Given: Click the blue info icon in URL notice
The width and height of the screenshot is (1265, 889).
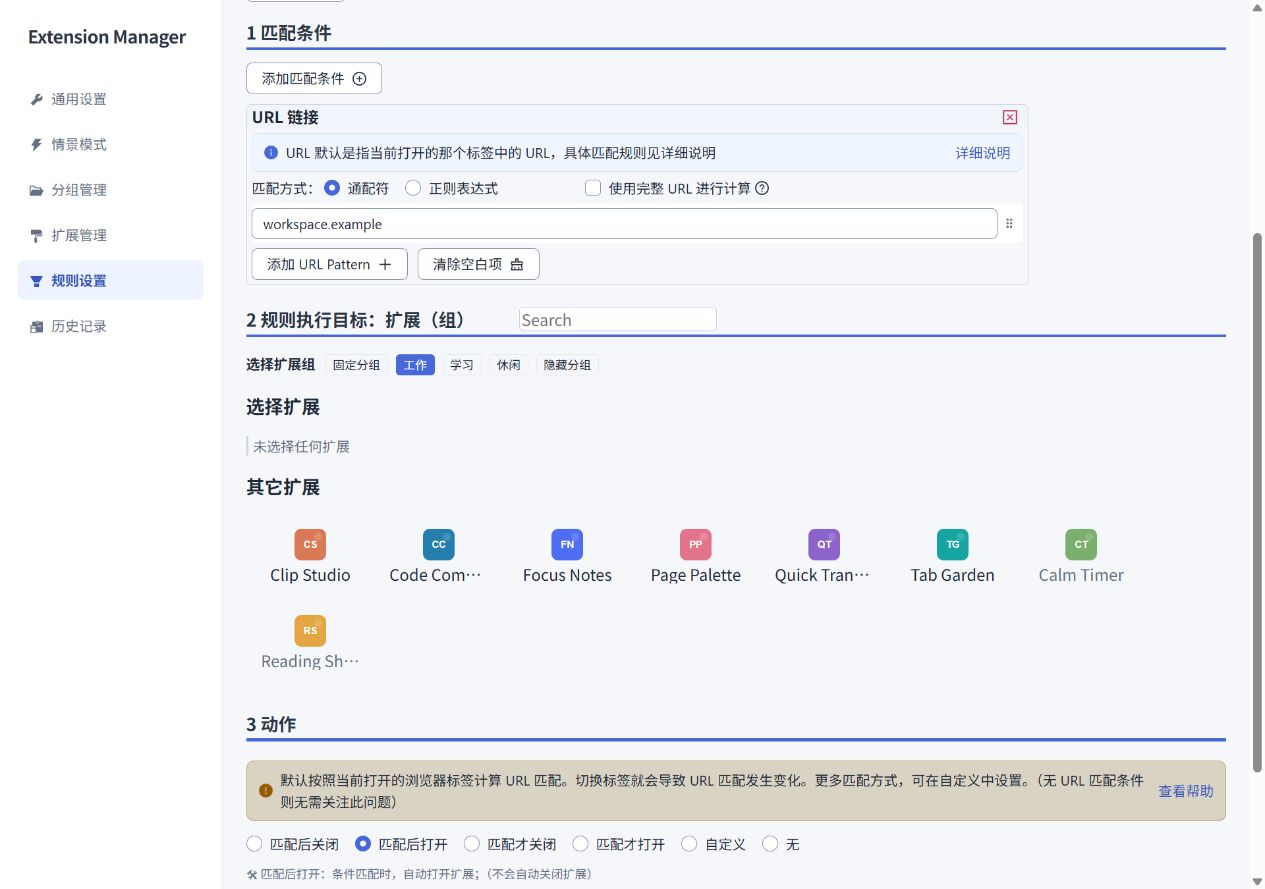Looking at the screenshot, I should (x=270, y=153).
